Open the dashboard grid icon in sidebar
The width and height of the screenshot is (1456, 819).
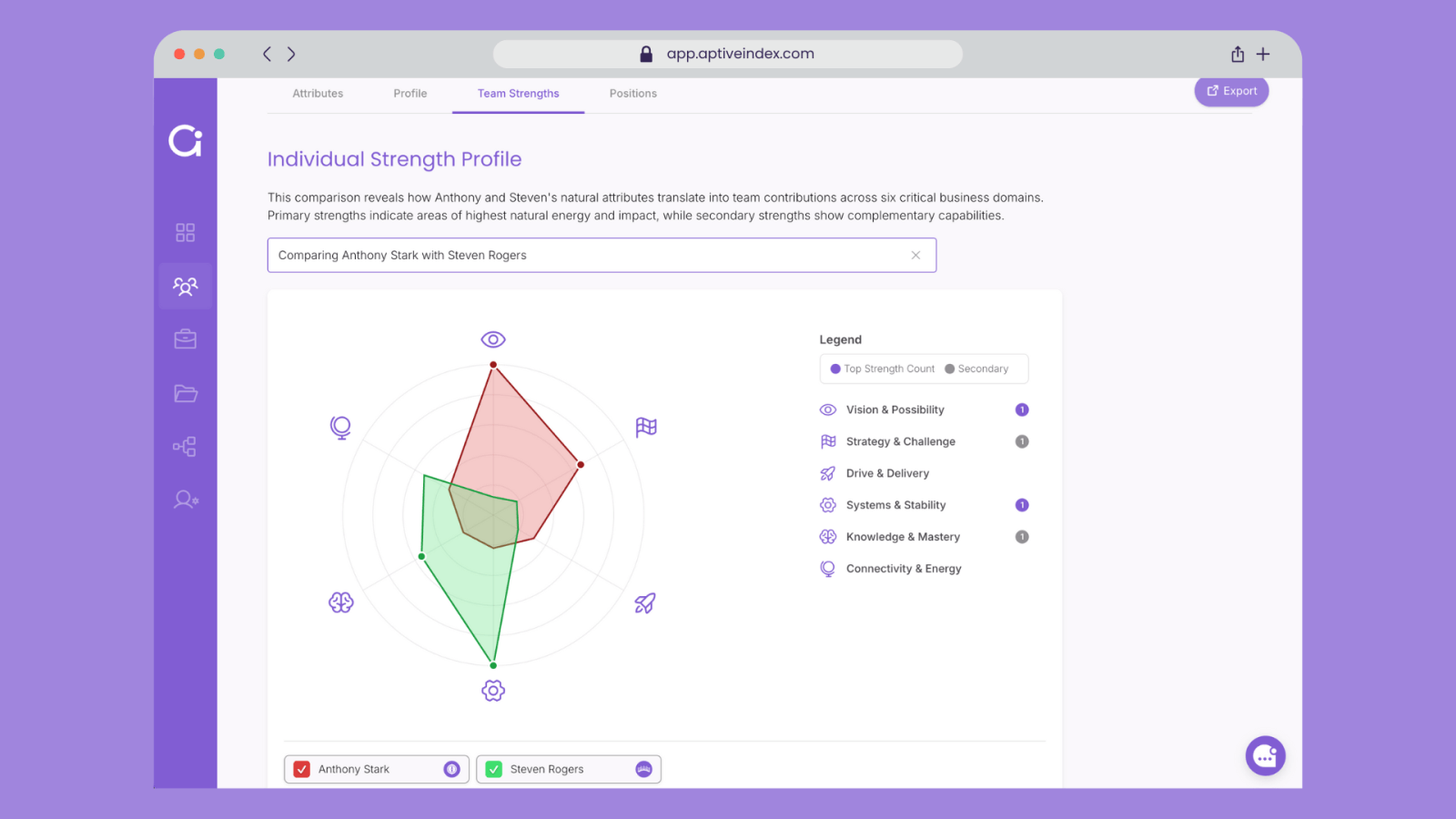point(186,233)
